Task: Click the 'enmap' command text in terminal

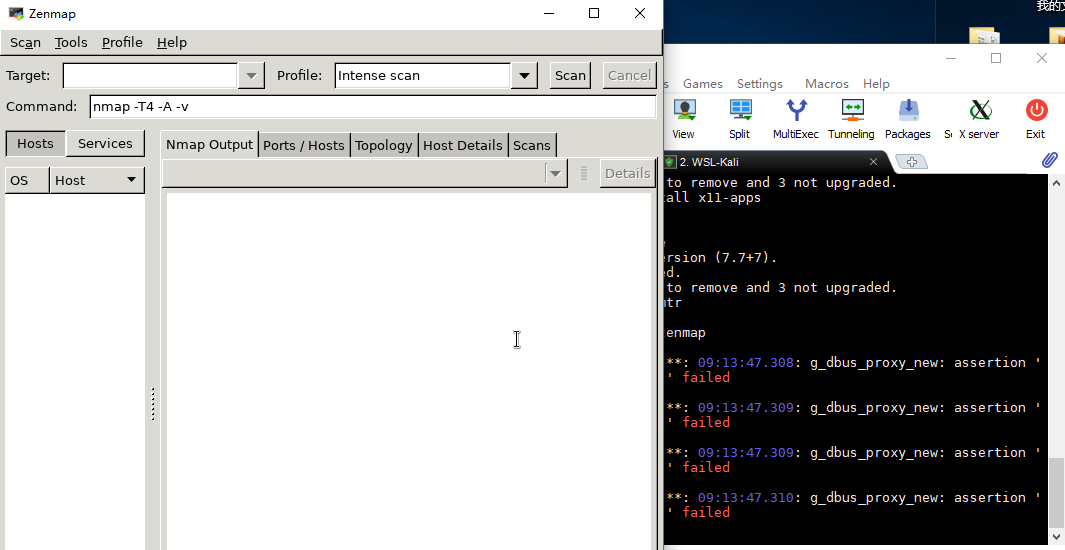Action: [686, 333]
